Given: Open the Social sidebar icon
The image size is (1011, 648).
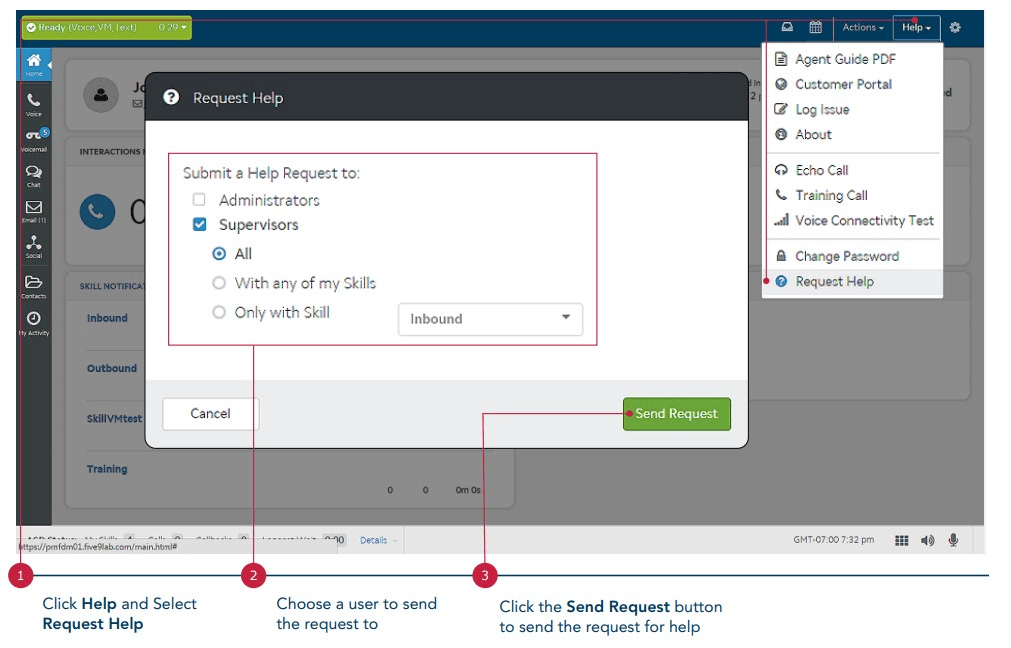Looking at the screenshot, I should tap(33, 245).
